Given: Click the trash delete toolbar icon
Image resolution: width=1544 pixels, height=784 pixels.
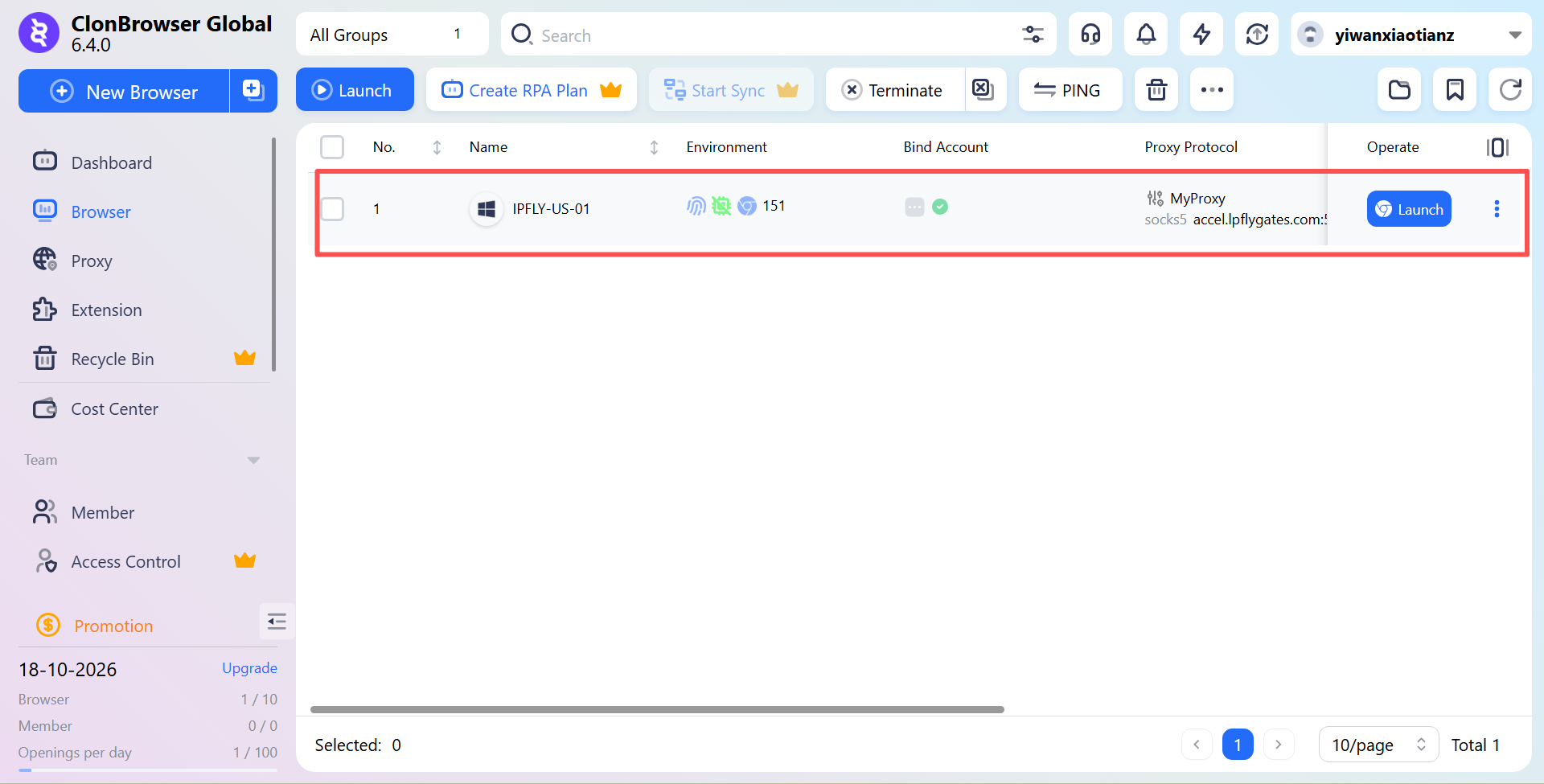Looking at the screenshot, I should (x=1156, y=89).
